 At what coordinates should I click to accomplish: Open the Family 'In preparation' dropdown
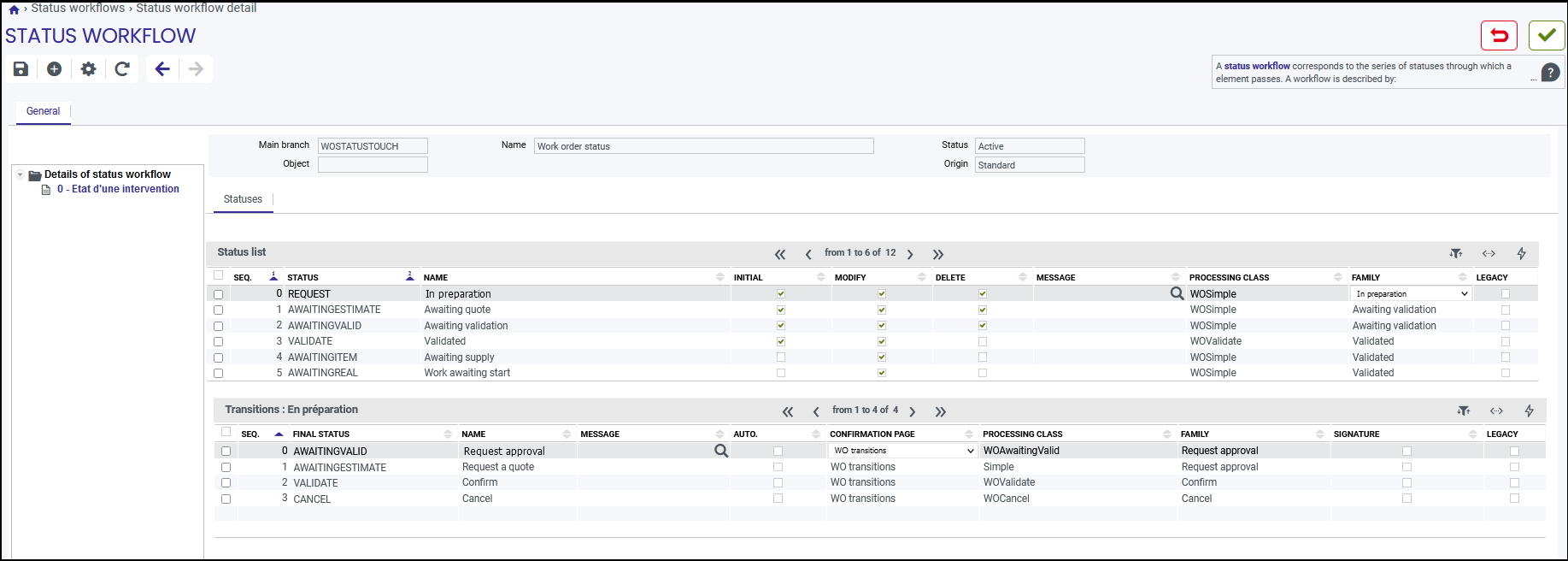1412,294
